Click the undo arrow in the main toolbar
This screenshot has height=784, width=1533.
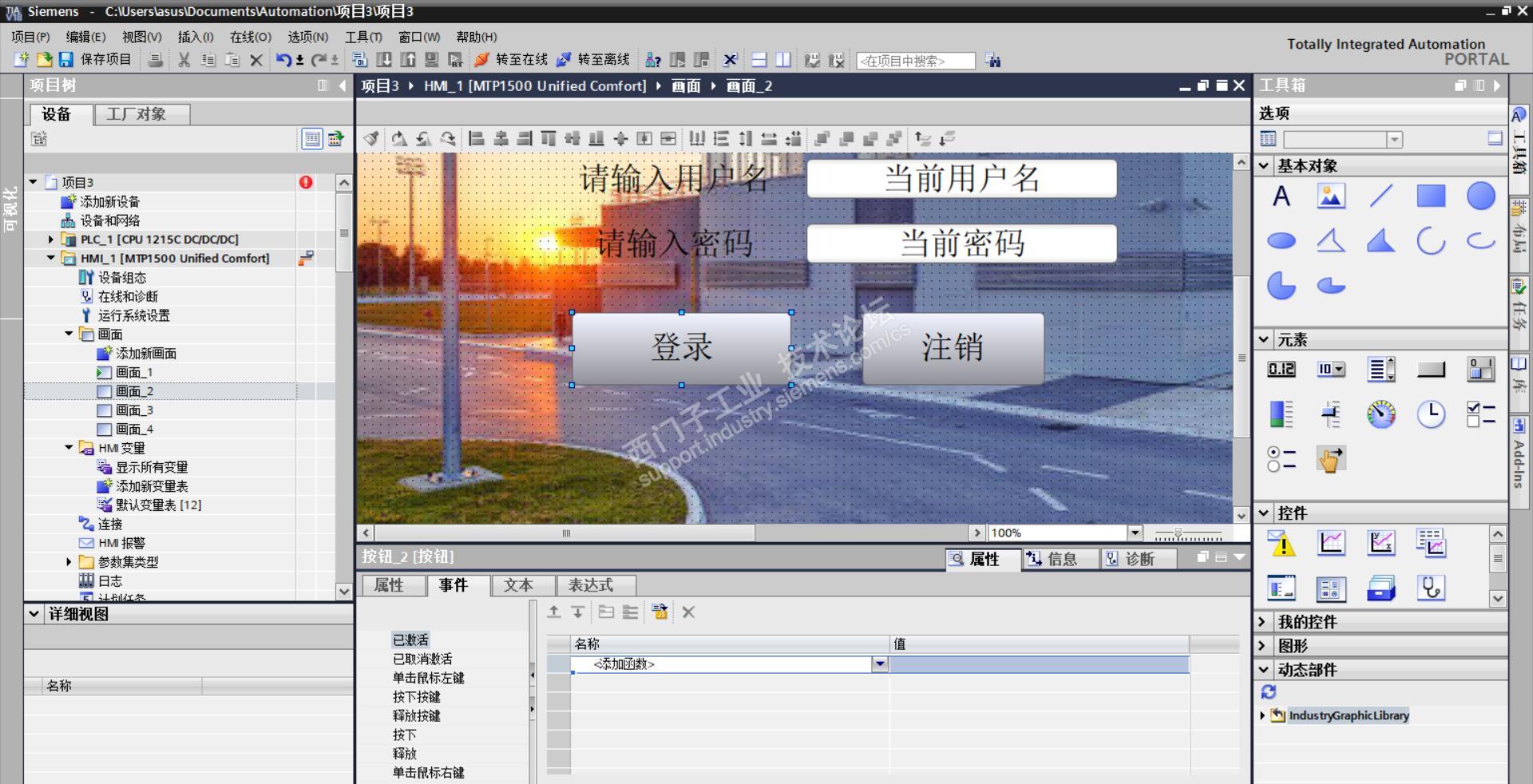coord(283,60)
